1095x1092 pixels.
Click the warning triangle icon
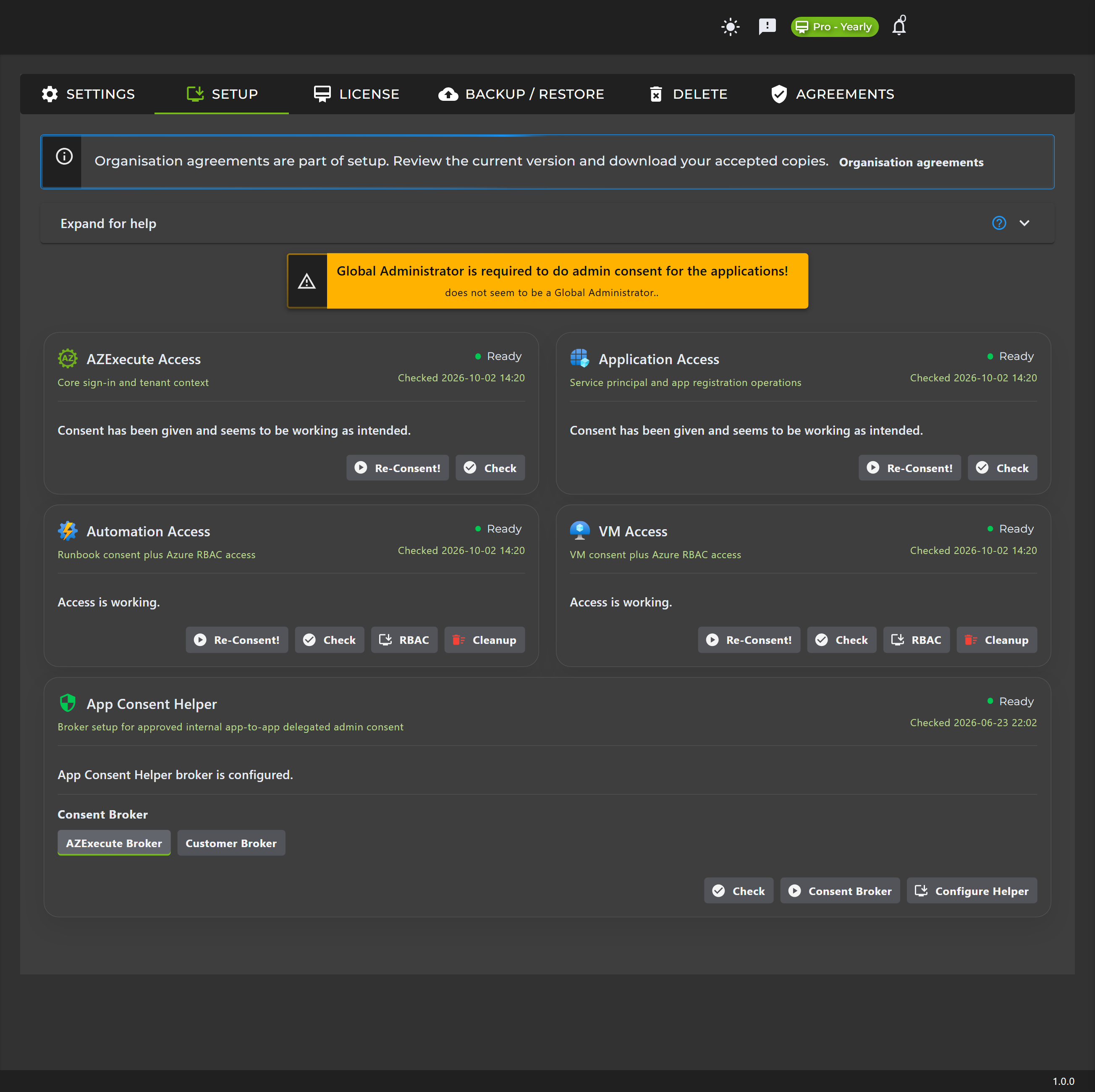coord(306,281)
